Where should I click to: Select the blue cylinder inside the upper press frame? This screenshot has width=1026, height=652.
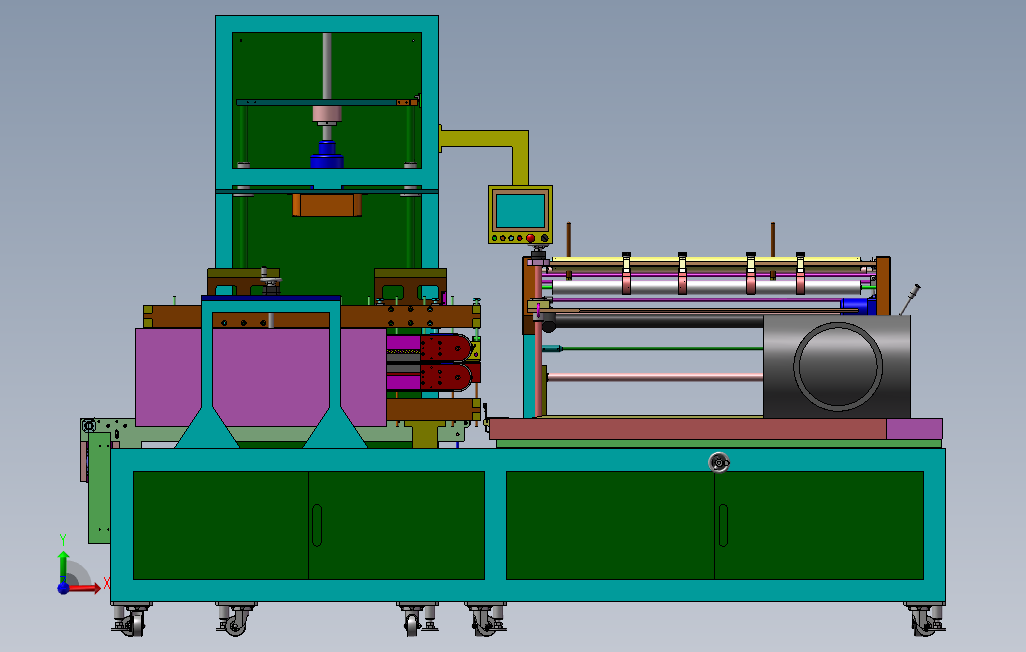[327, 154]
